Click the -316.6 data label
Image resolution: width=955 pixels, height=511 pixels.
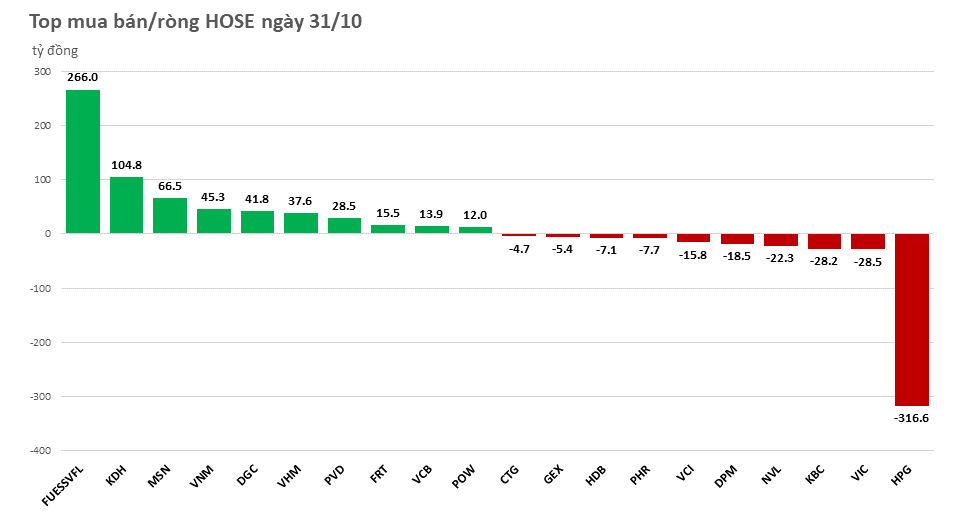point(911,418)
